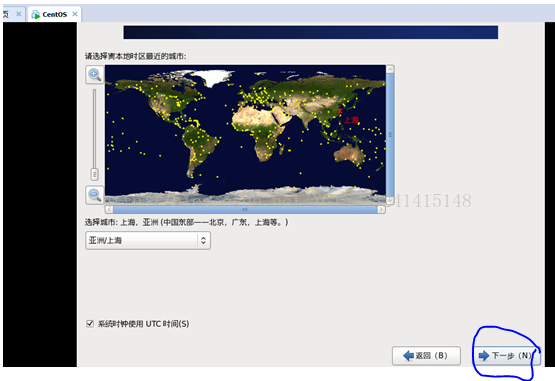The width and height of the screenshot is (555, 381).
Task: Click the blue back arrow icon
Action: tap(408, 356)
